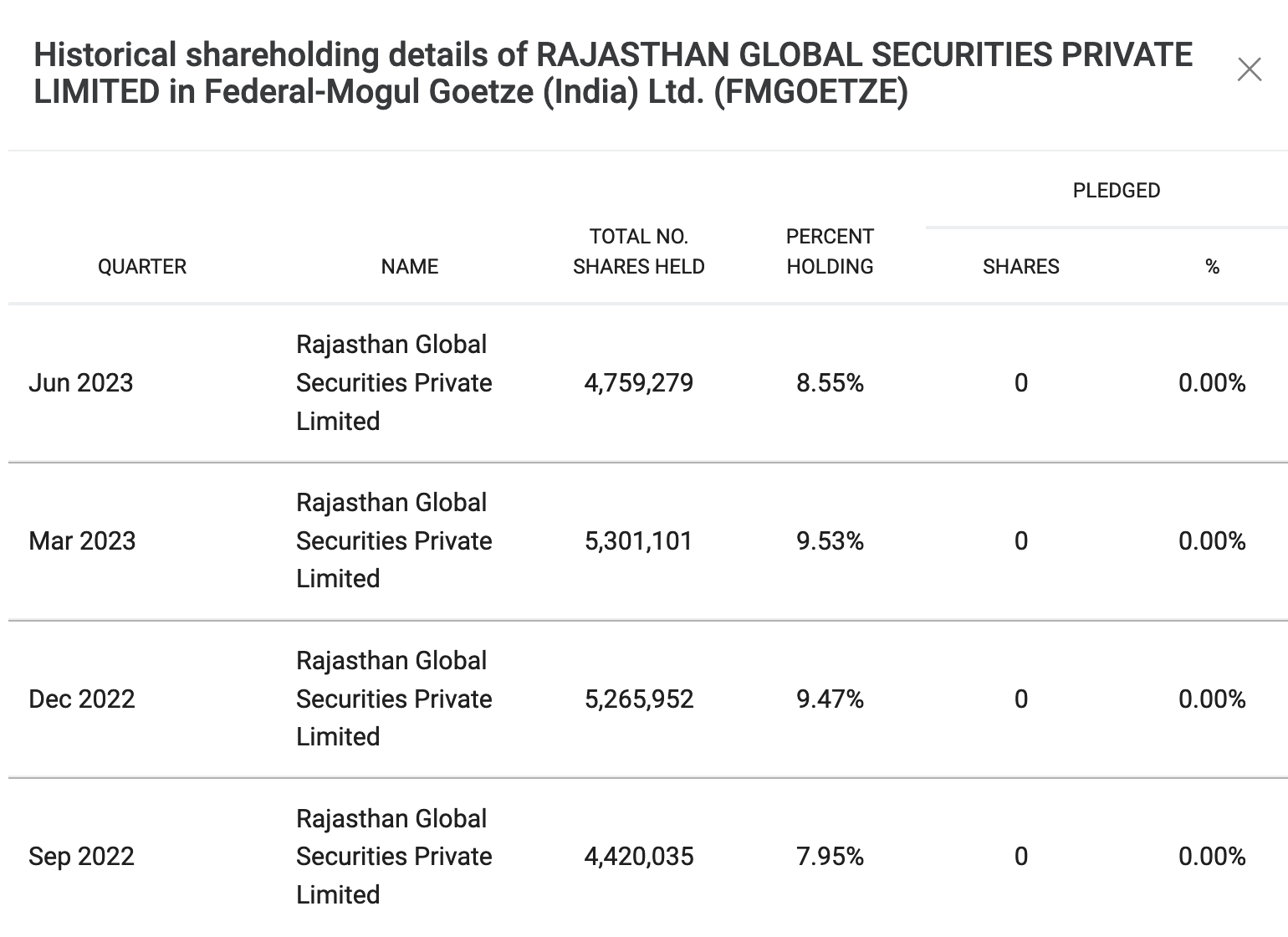Click the PLEDGED group header
This screenshot has height=937, width=1288.
(x=1117, y=191)
